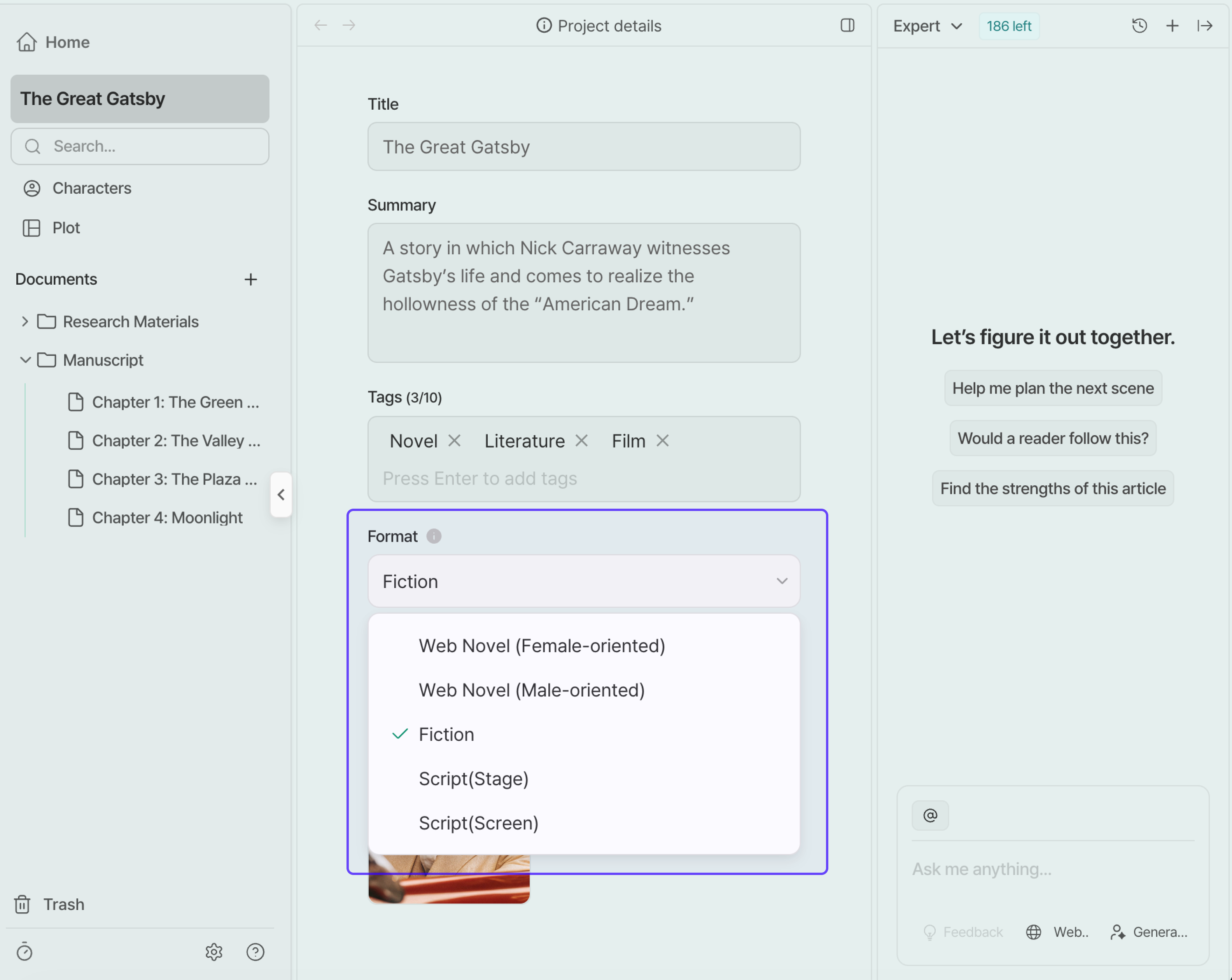Open the Trash
1232x980 pixels.
point(50,904)
